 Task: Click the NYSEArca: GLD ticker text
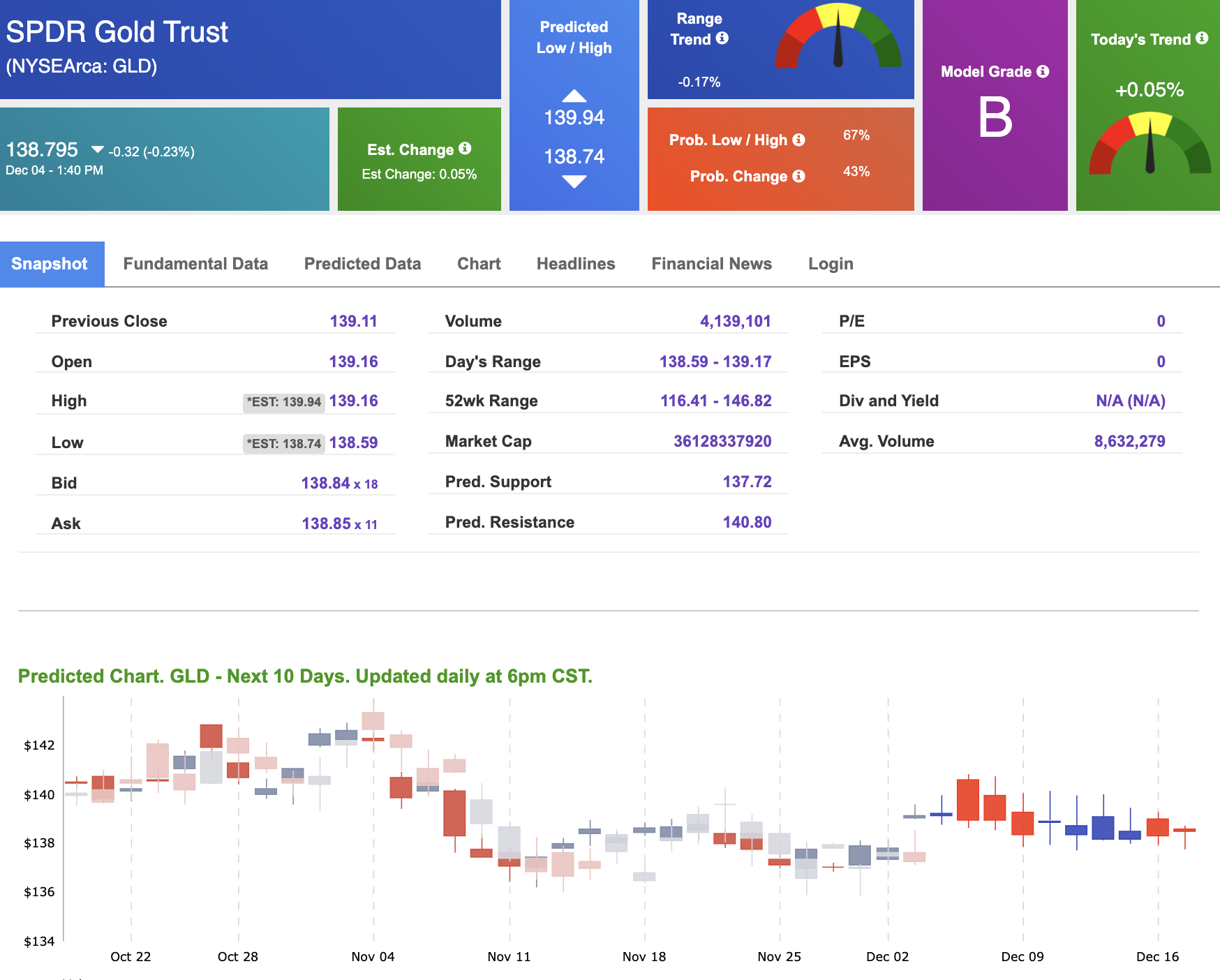(x=82, y=66)
